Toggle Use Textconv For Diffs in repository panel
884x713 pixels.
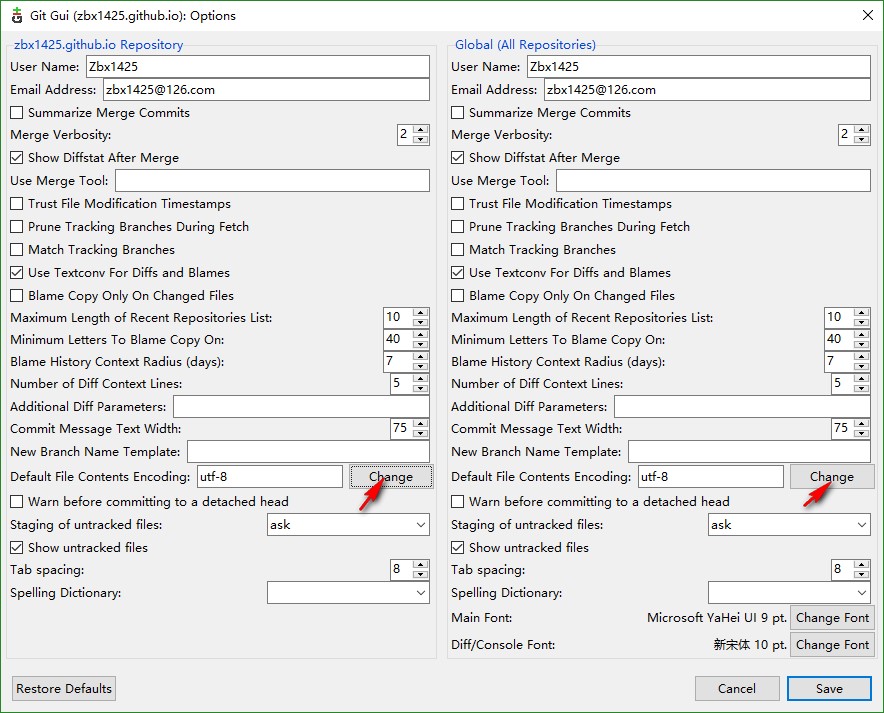[x=17, y=273]
